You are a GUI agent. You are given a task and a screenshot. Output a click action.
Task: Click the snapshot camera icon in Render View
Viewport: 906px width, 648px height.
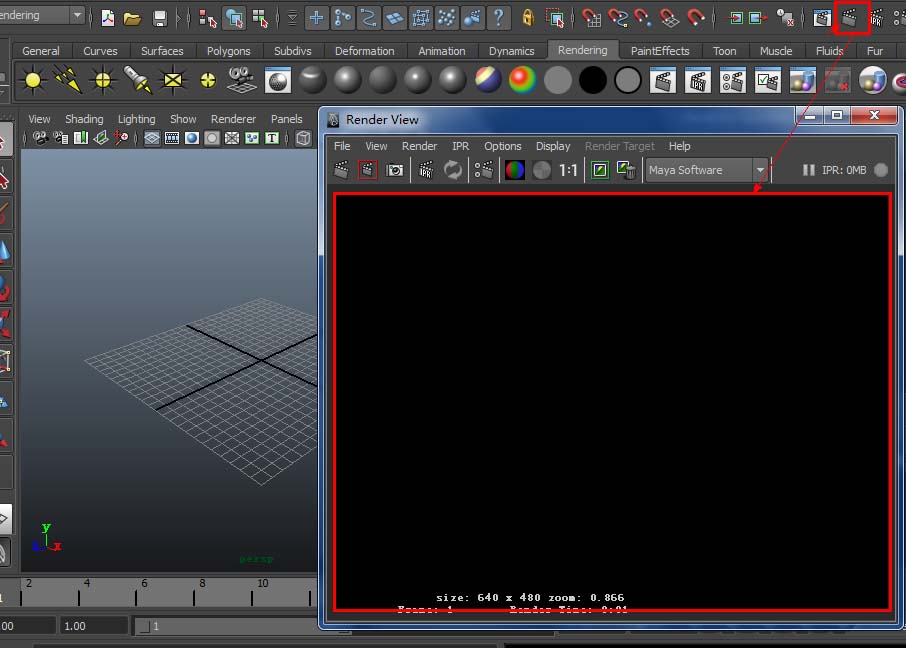tap(395, 170)
